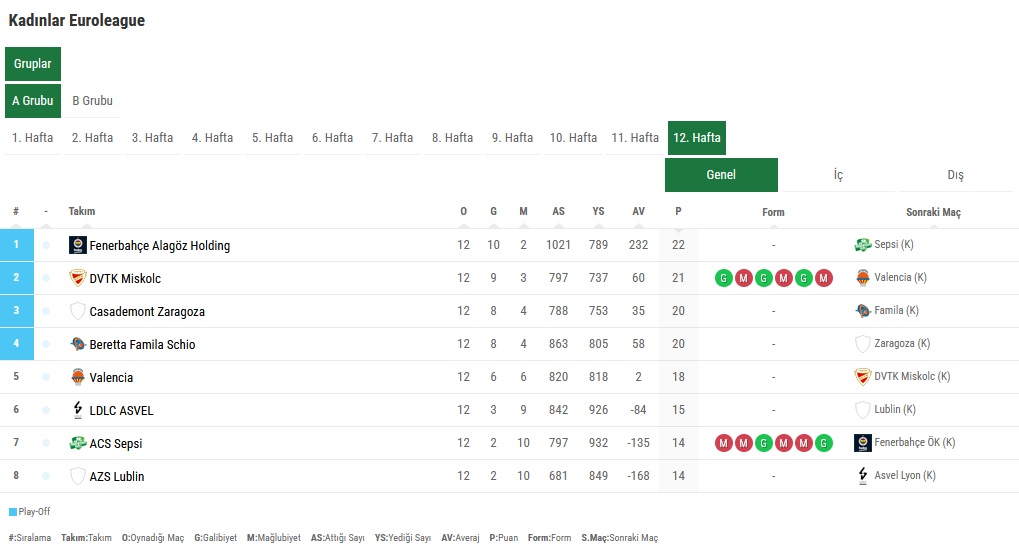Click the Sepsi logo in next match column

click(863, 245)
